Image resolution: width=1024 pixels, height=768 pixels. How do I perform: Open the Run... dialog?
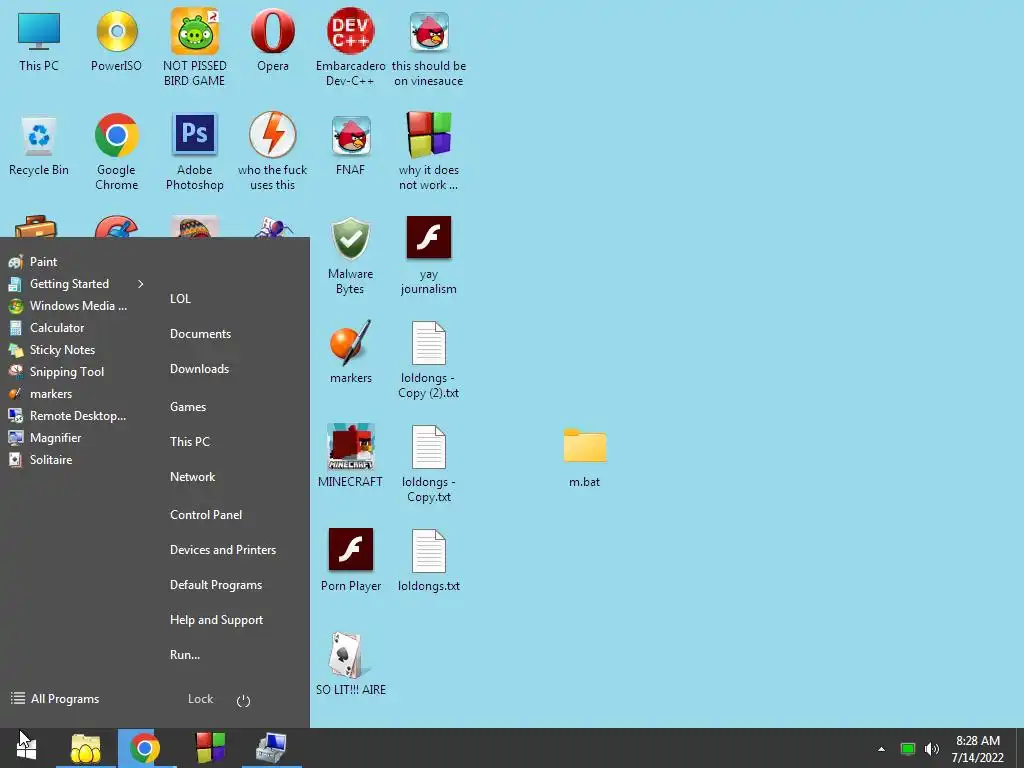coord(185,655)
